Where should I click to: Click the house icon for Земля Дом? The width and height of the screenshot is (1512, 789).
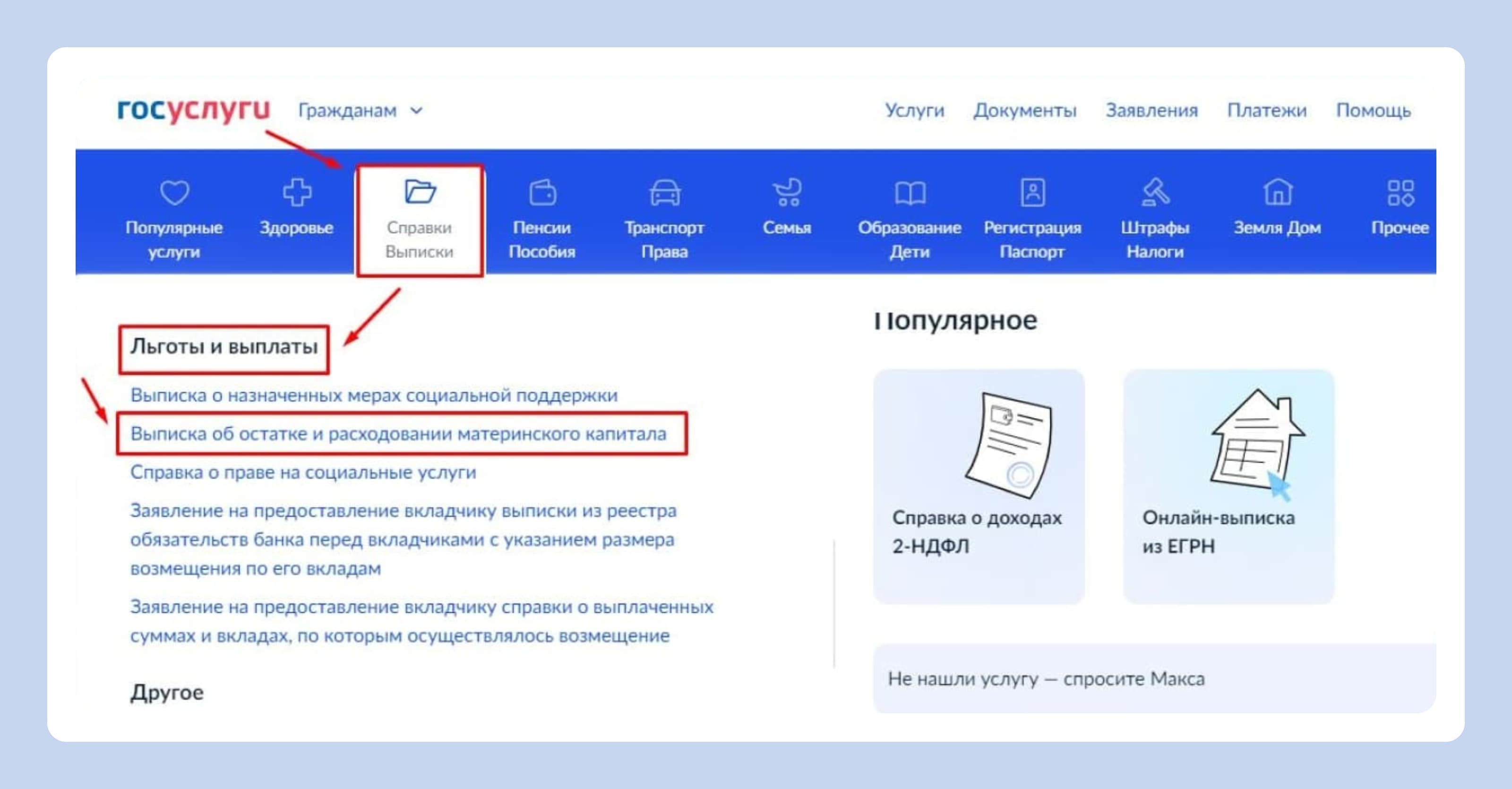(x=1278, y=193)
